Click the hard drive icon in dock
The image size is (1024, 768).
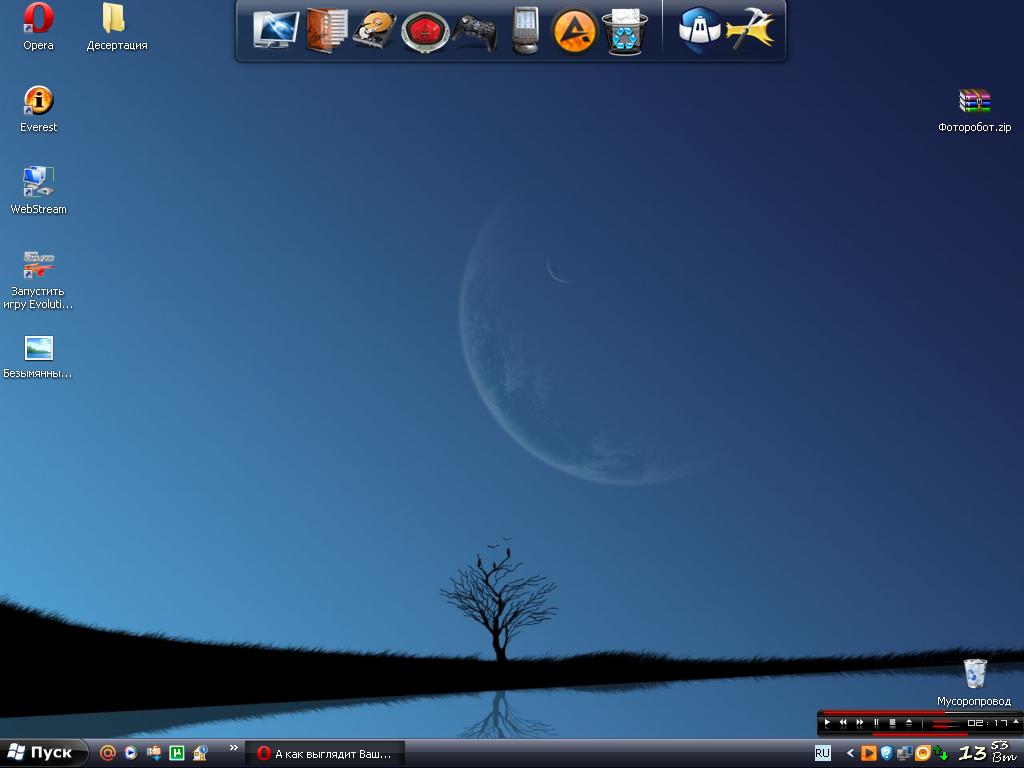375,31
